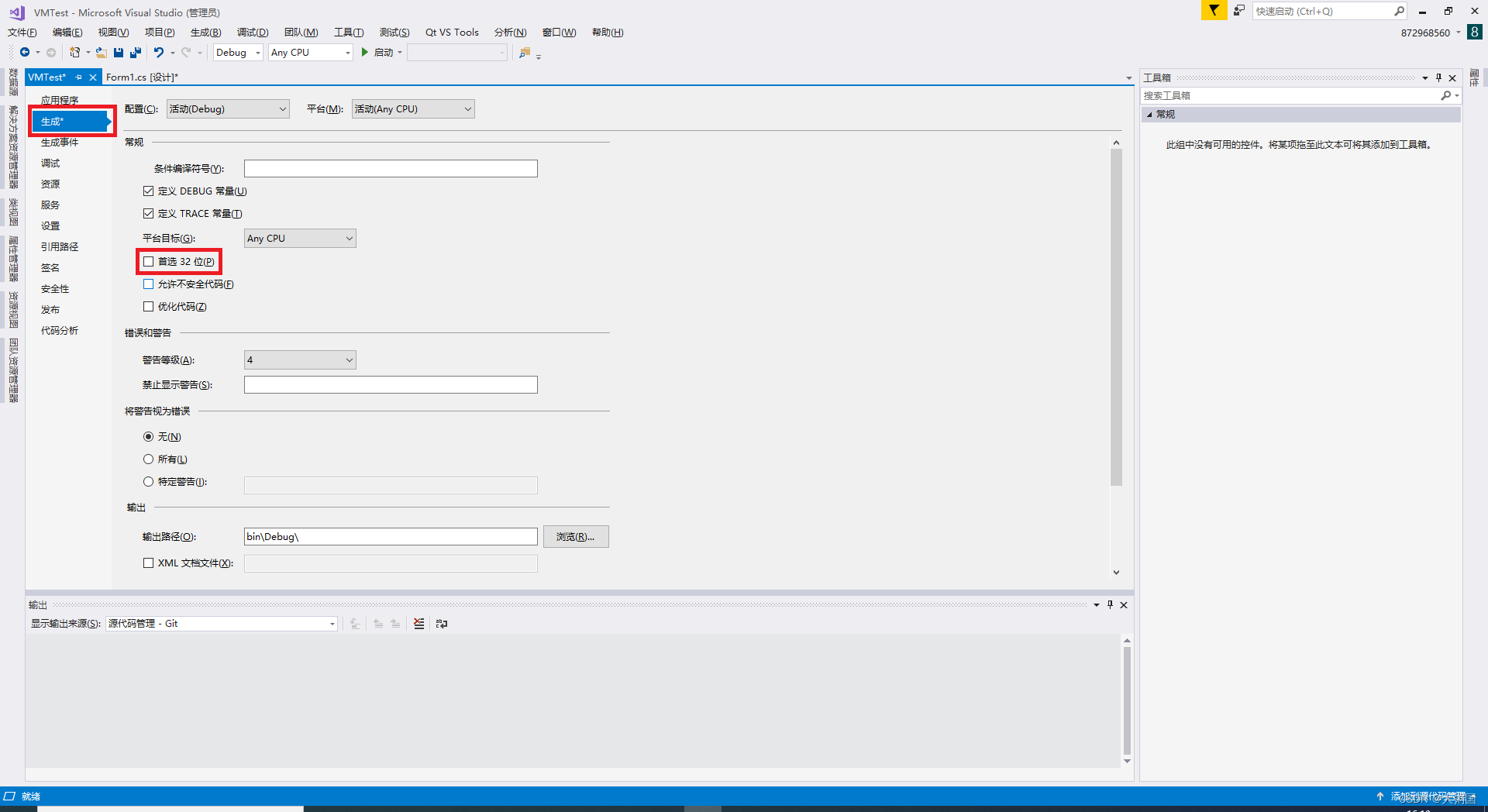
Task: Select the 无(N) warnings-as-errors radio button
Action: (x=148, y=436)
